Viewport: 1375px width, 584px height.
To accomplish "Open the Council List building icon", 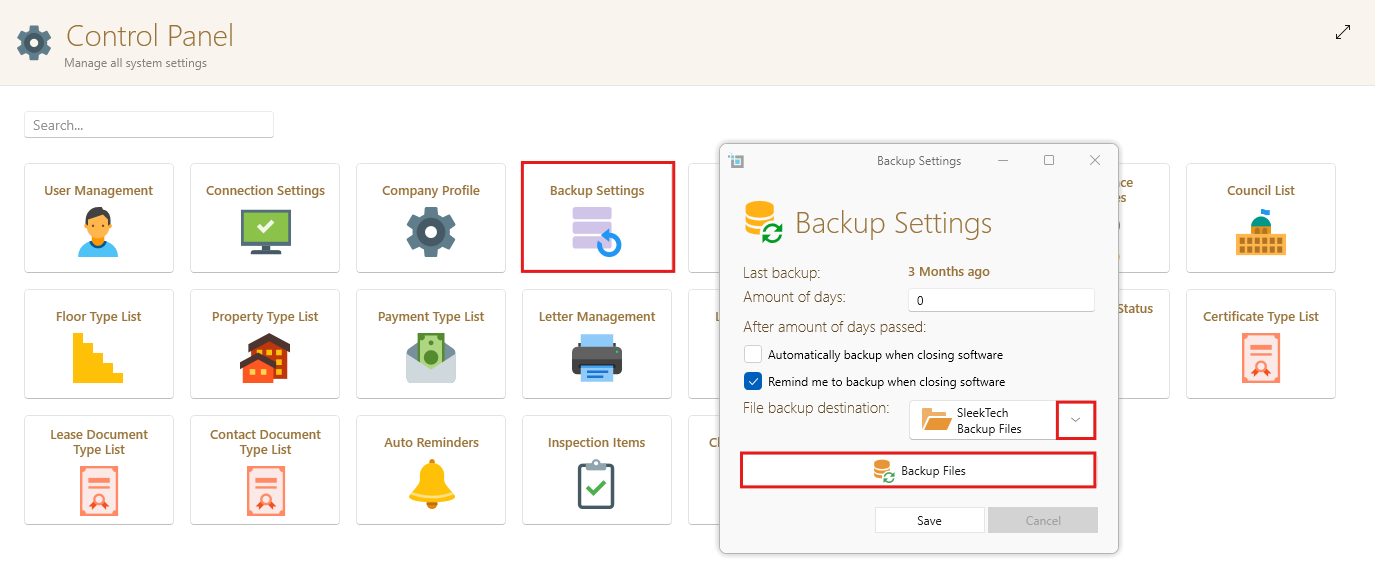I will [1261, 232].
